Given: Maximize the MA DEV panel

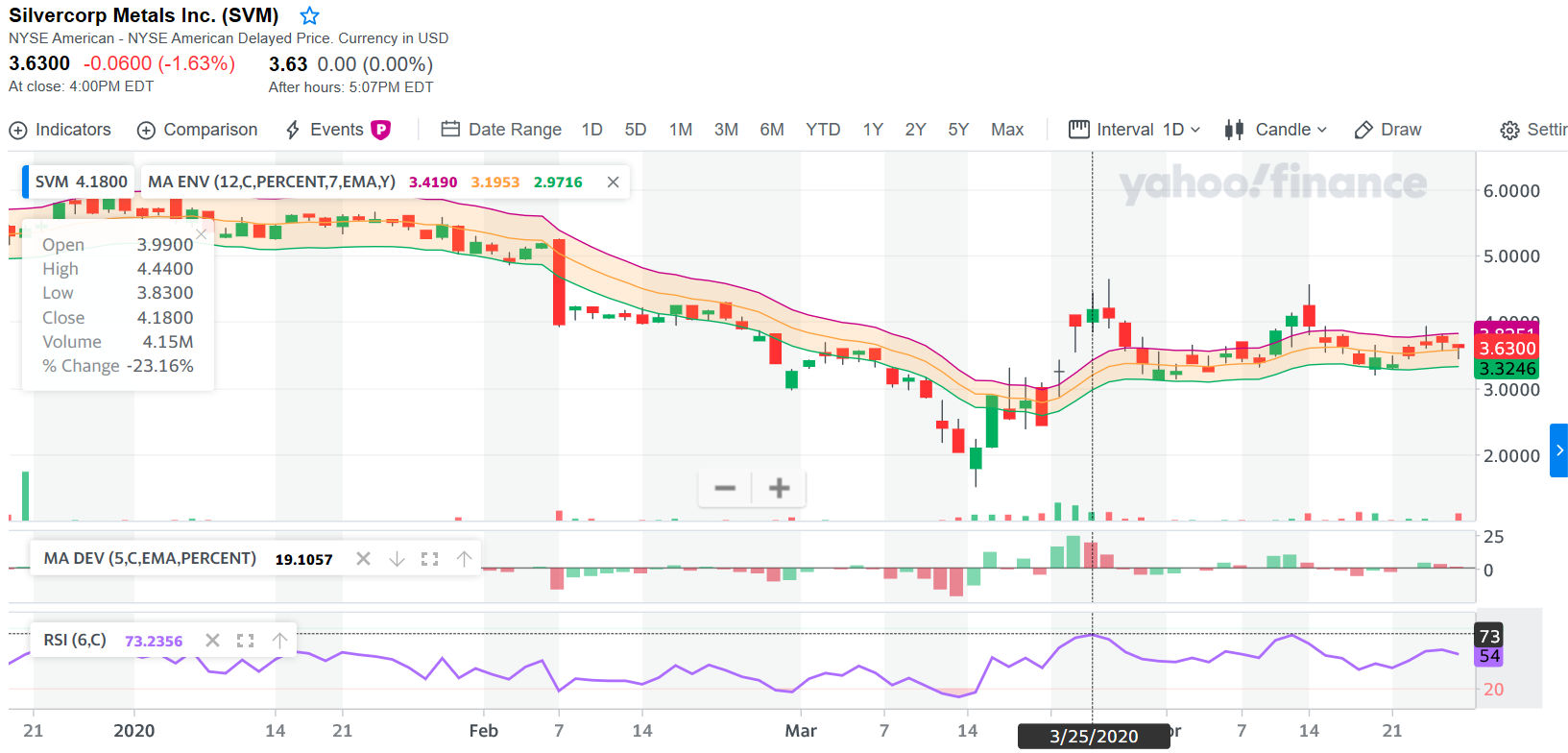Looking at the screenshot, I should click(x=429, y=558).
